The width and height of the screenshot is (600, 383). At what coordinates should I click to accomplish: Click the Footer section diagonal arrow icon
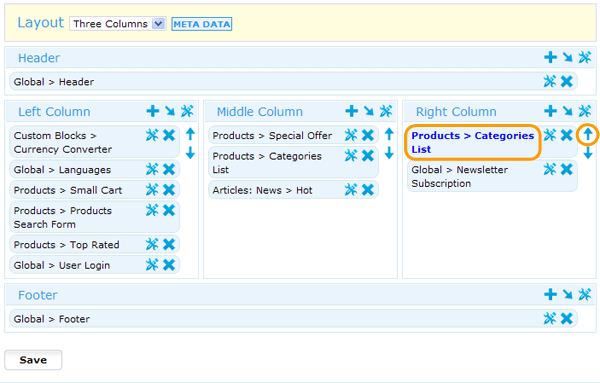pyautogui.click(x=567, y=294)
